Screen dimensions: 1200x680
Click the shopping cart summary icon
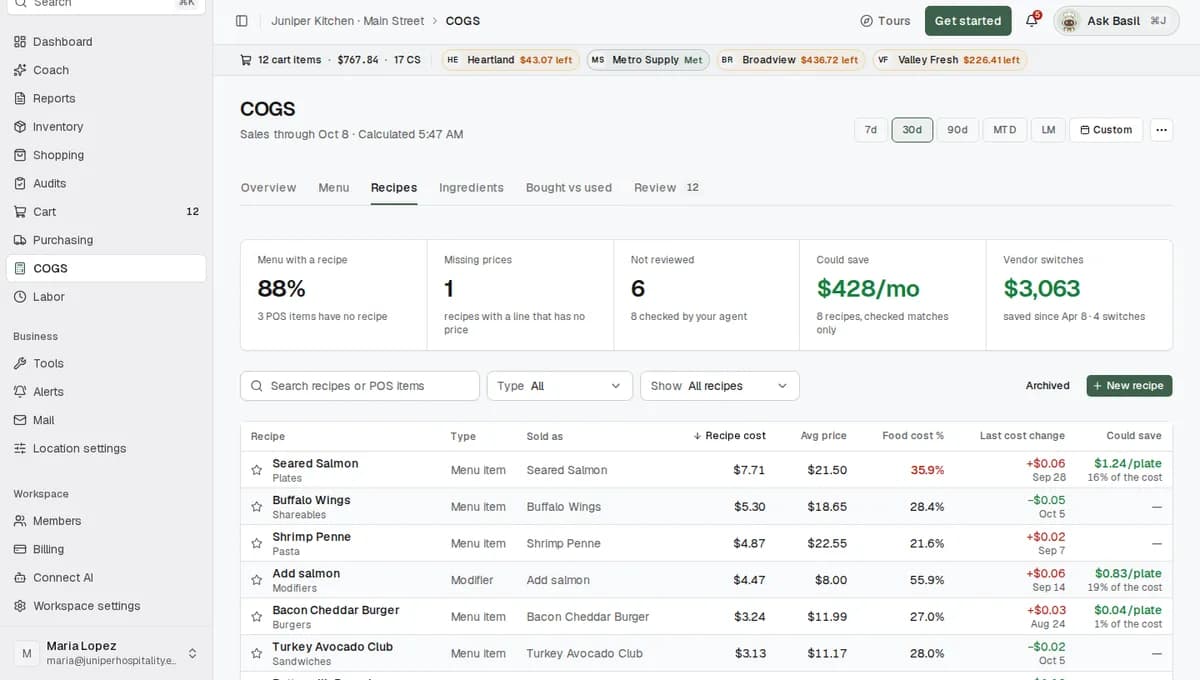click(246, 60)
